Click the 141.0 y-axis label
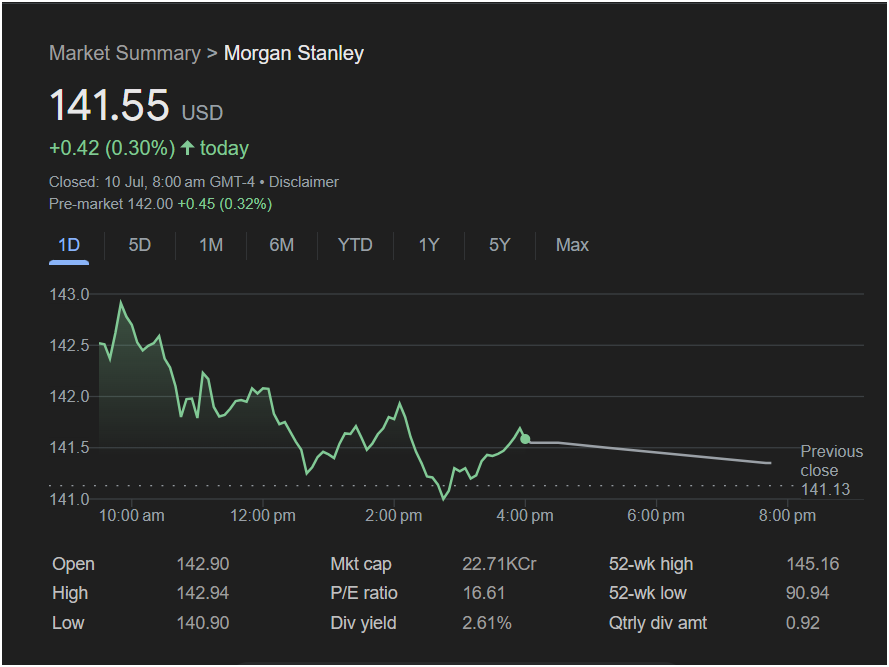This screenshot has width=889, height=667. [x=69, y=499]
